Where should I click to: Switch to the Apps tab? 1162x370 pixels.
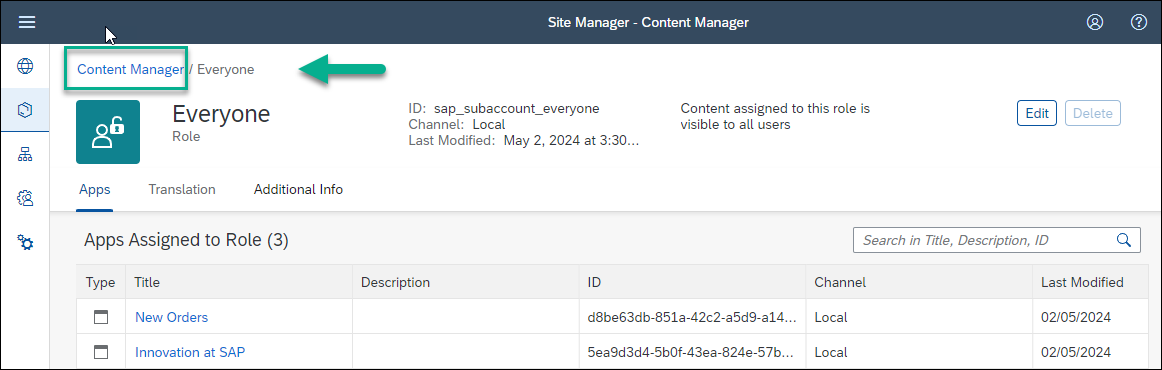pos(95,190)
